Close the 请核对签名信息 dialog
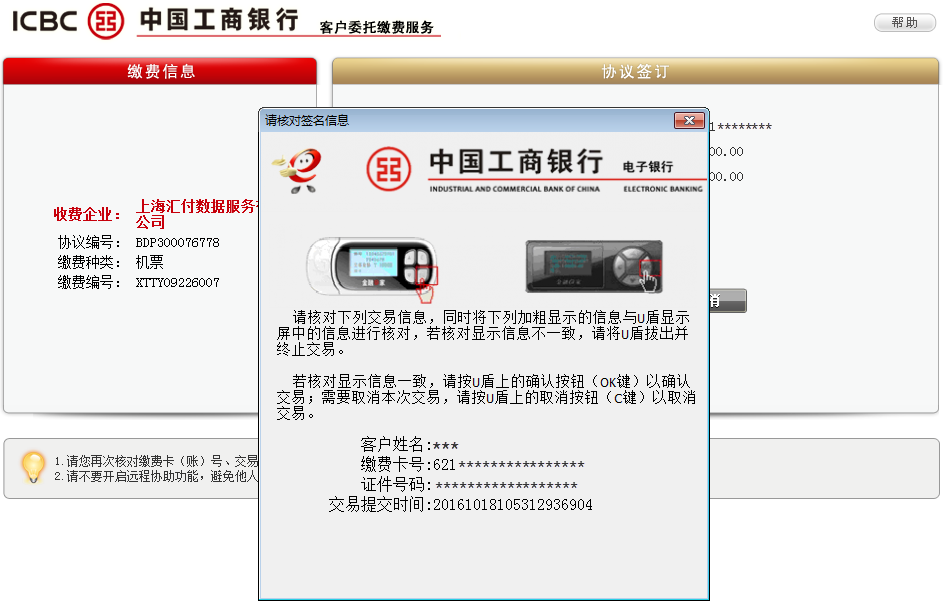This screenshot has height=605, width=943. (x=689, y=120)
